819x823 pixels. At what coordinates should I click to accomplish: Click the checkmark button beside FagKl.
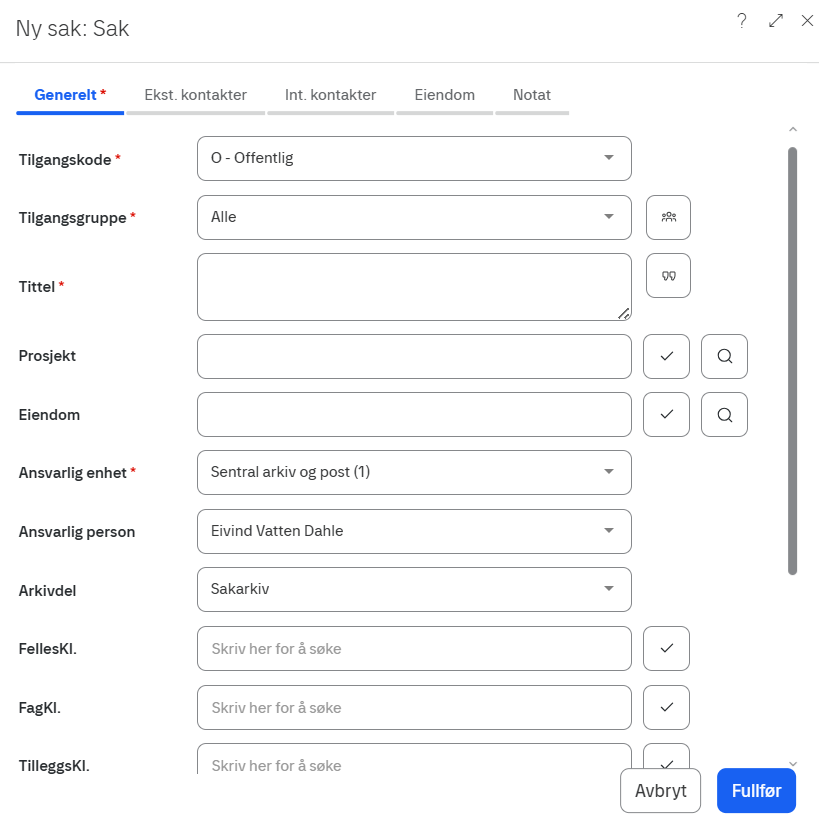click(666, 708)
